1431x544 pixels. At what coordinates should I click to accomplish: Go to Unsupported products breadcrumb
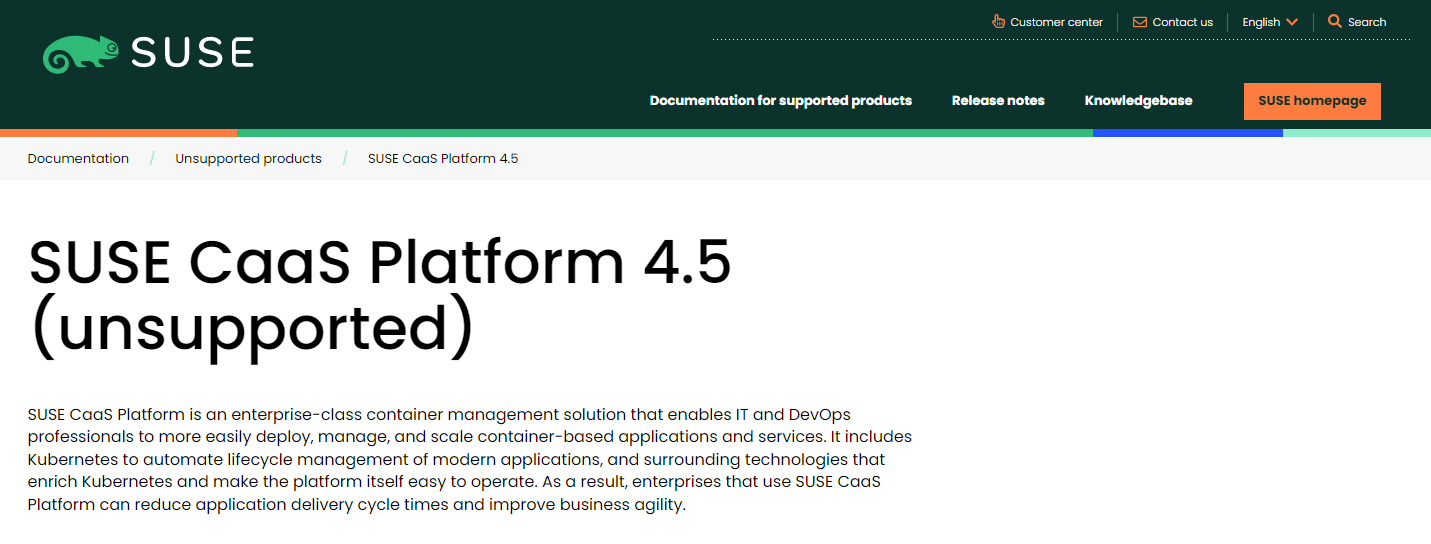[248, 159]
